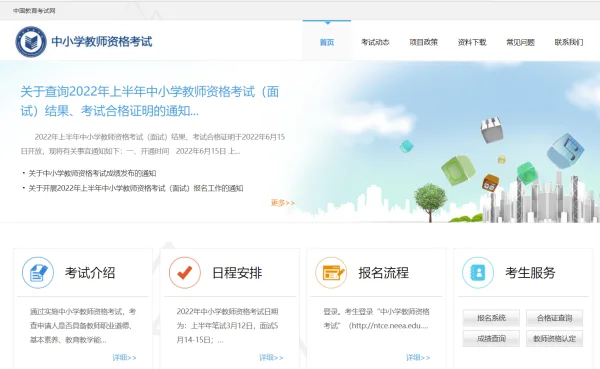The width and height of the screenshot is (600, 369).
Task: Click the 报名流程 card heading
Action: [383, 273]
